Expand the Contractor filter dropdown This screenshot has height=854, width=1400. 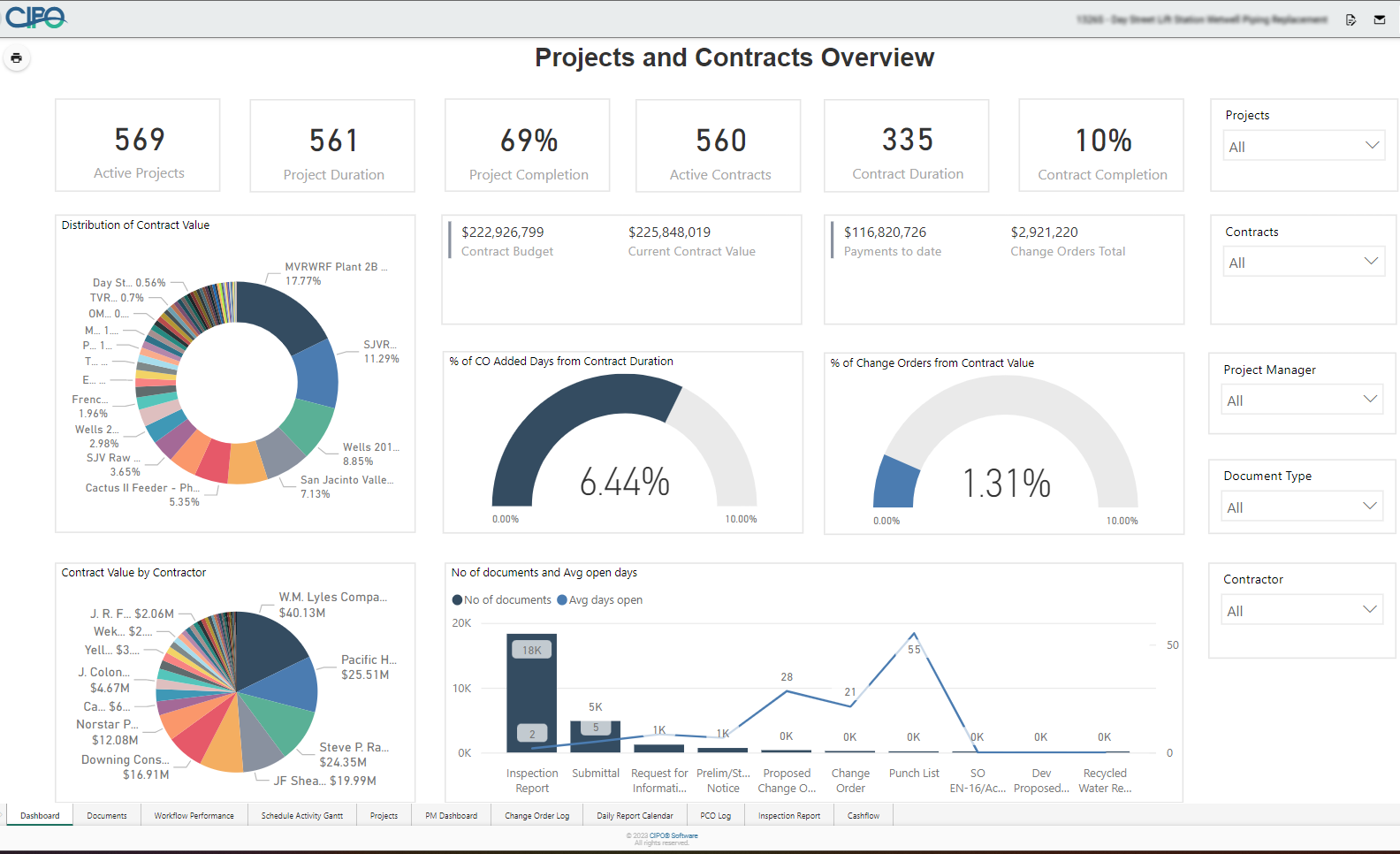1301,611
